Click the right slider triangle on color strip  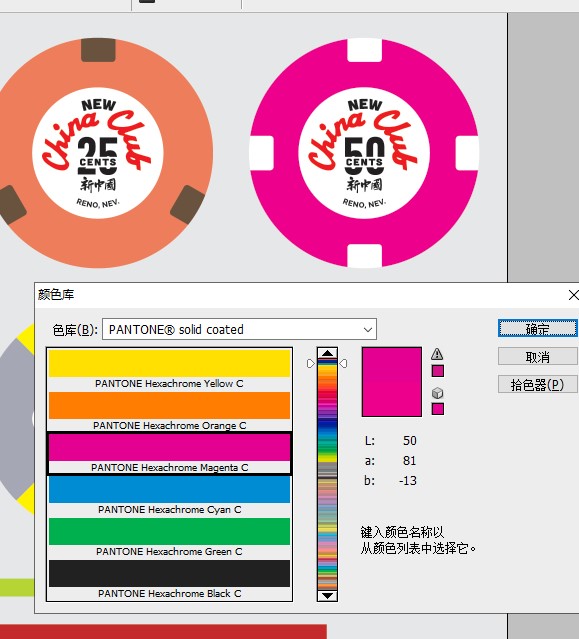pos(343,363)
